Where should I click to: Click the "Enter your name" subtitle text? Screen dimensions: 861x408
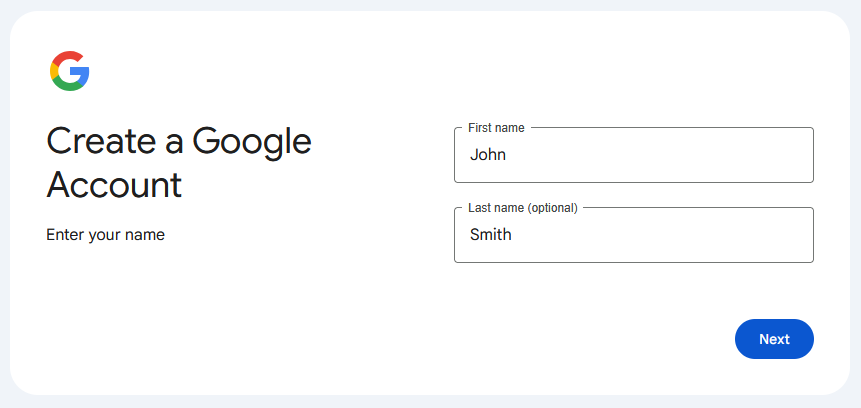(x=105, y=235)
